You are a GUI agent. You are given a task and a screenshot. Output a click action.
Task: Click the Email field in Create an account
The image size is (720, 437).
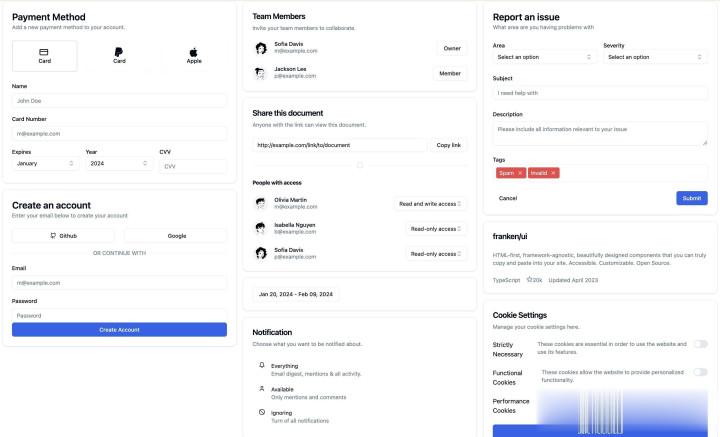(119, 283)
